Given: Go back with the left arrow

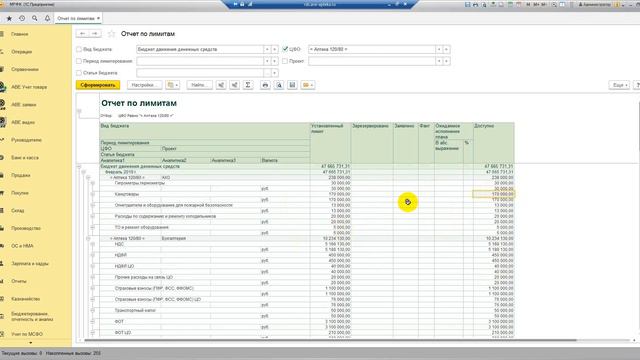Looking at the screenshot, I should pyautogui.click(x=82, y=33).
